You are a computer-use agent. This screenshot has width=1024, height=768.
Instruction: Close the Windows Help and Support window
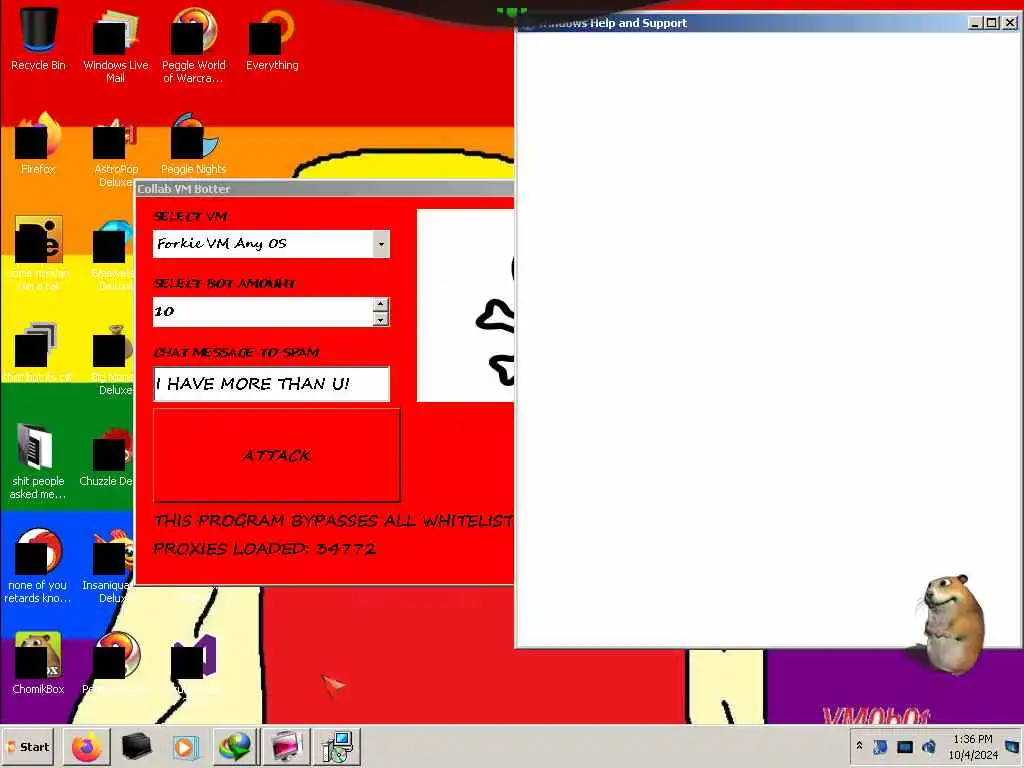click(x=1010, y=23)
